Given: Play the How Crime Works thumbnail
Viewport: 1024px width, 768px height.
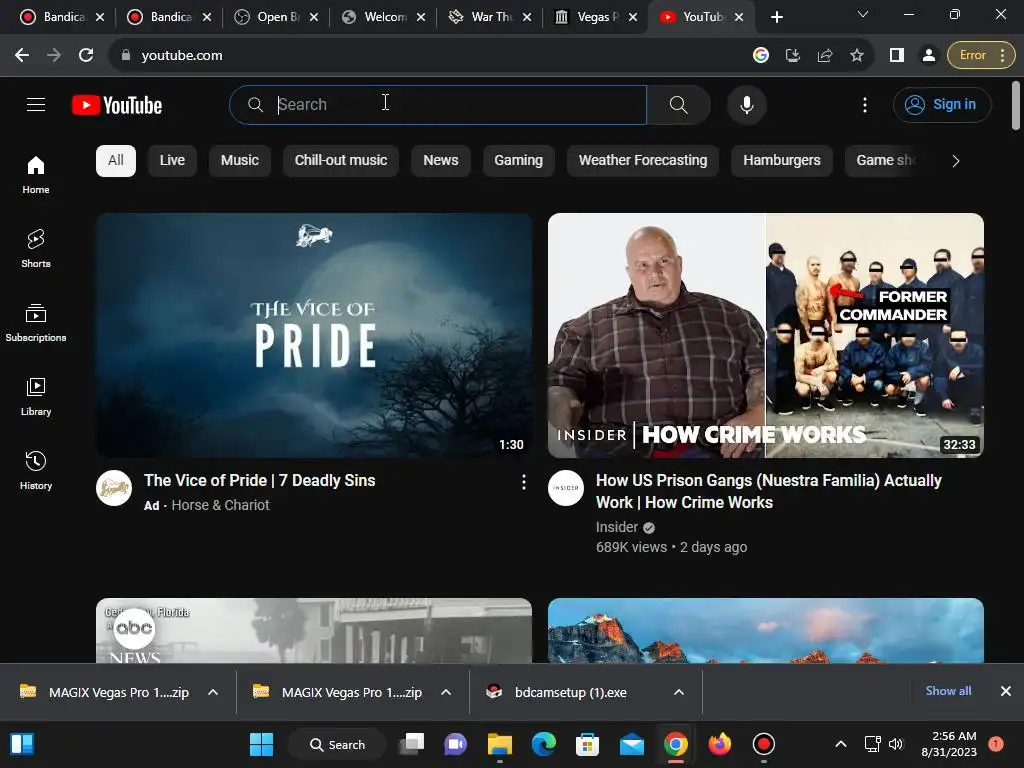Looking at the screenshot, I should point(766,335).
